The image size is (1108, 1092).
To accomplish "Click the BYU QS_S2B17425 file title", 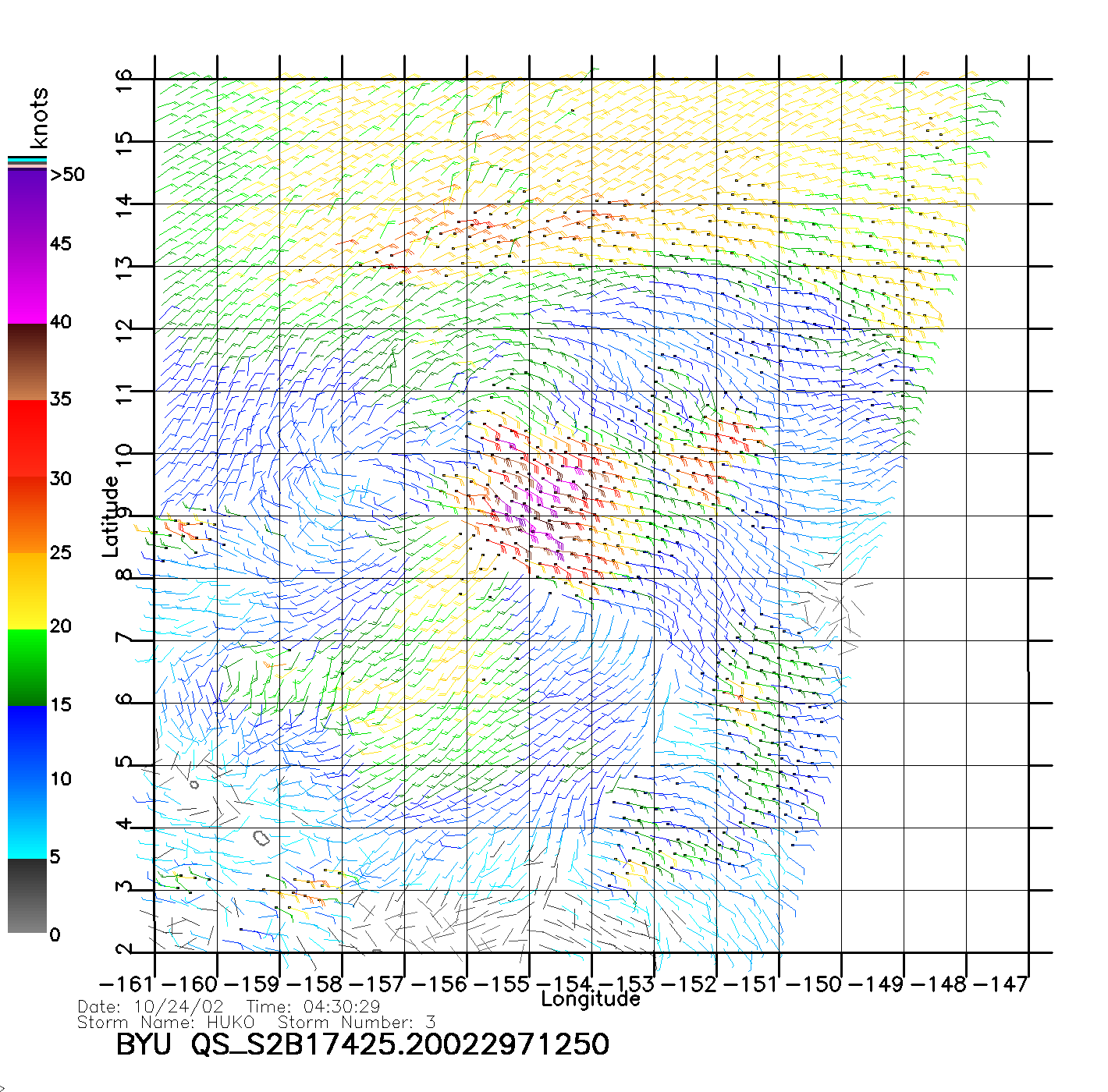I will [x=362, y=1044].
